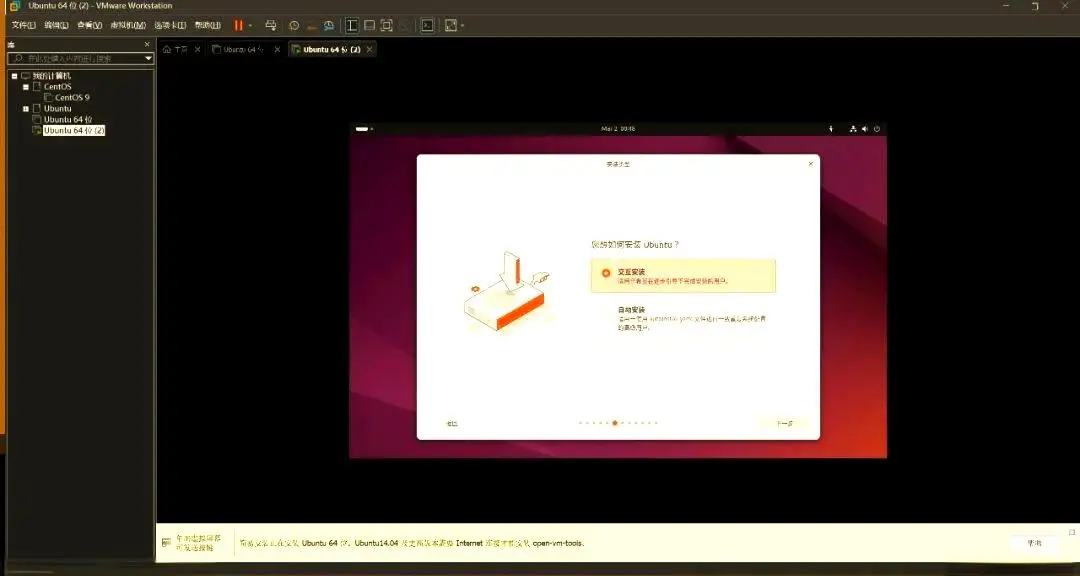Close the first Ubuntu 64 tab
The width and height of the screenshot is (1080, 576).
[277, 50]
